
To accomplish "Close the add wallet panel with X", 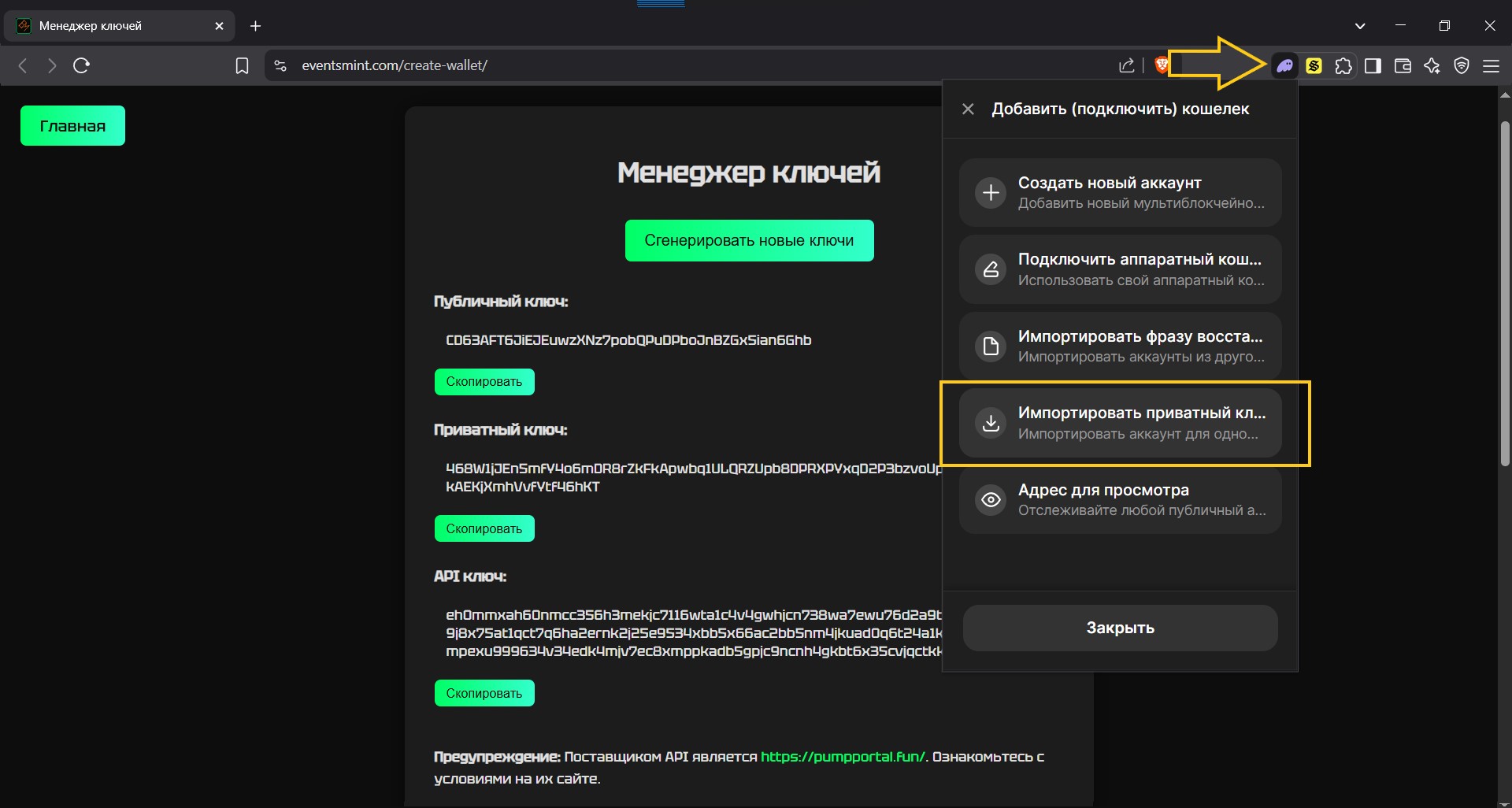I will [x=968, y=109].
